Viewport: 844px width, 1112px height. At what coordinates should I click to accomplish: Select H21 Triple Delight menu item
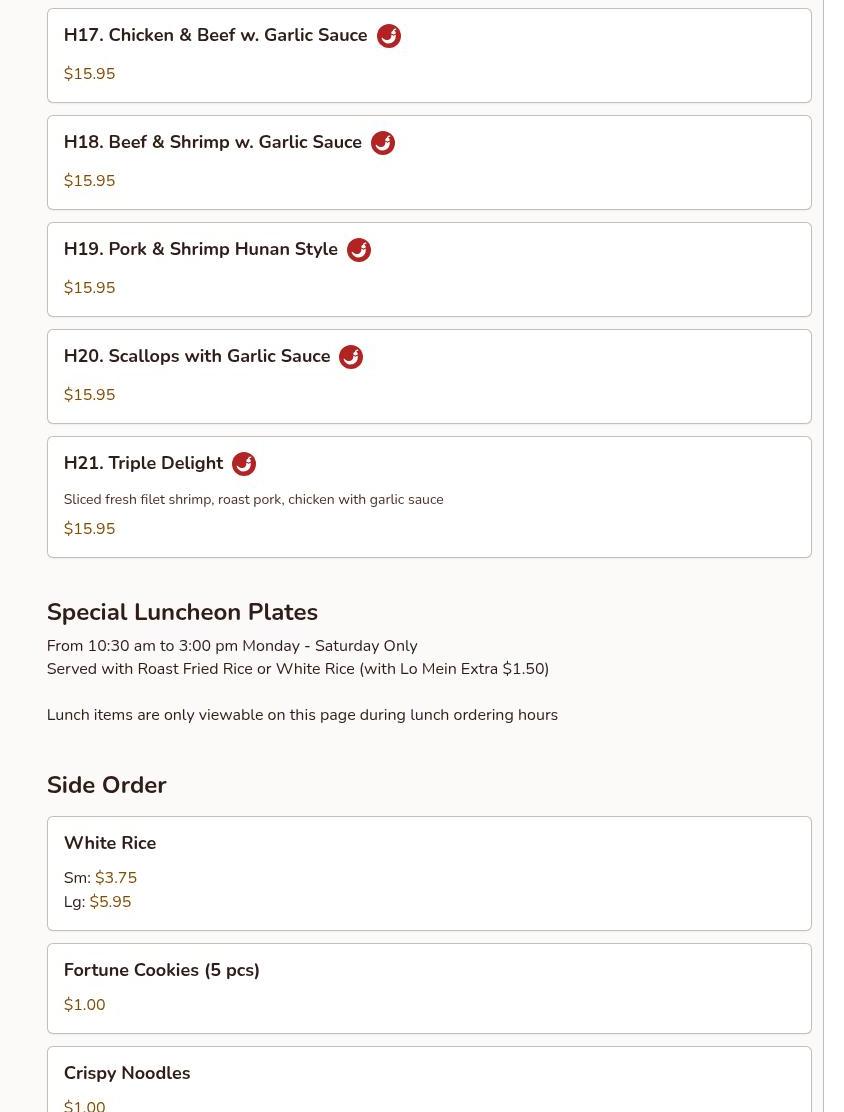click(429, 497)
